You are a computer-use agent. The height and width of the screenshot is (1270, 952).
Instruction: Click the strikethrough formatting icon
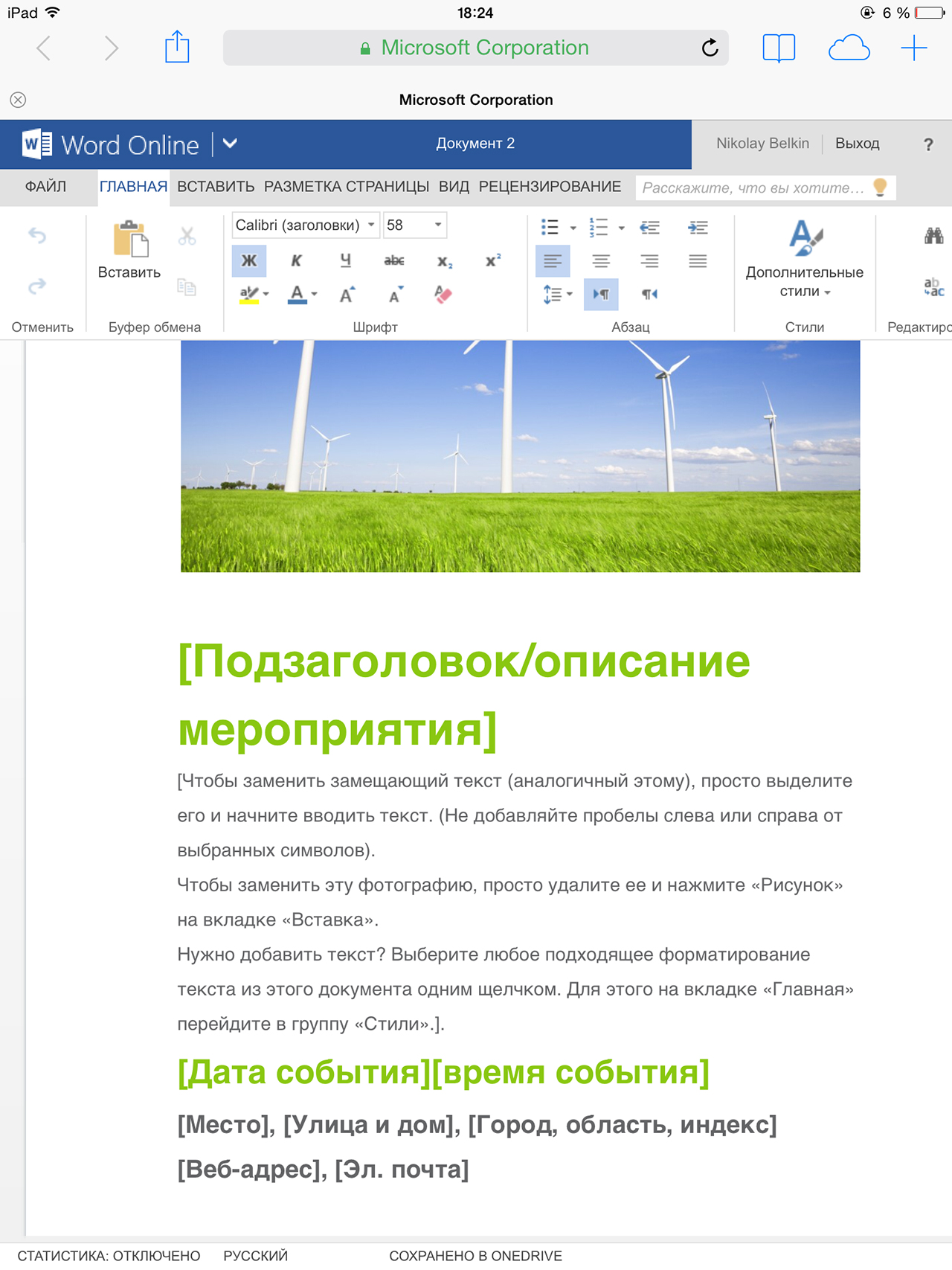click(x=394, y=260)
